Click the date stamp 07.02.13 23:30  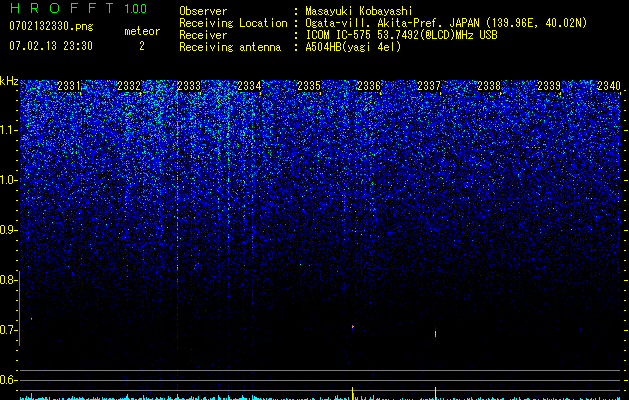(51, 46)
